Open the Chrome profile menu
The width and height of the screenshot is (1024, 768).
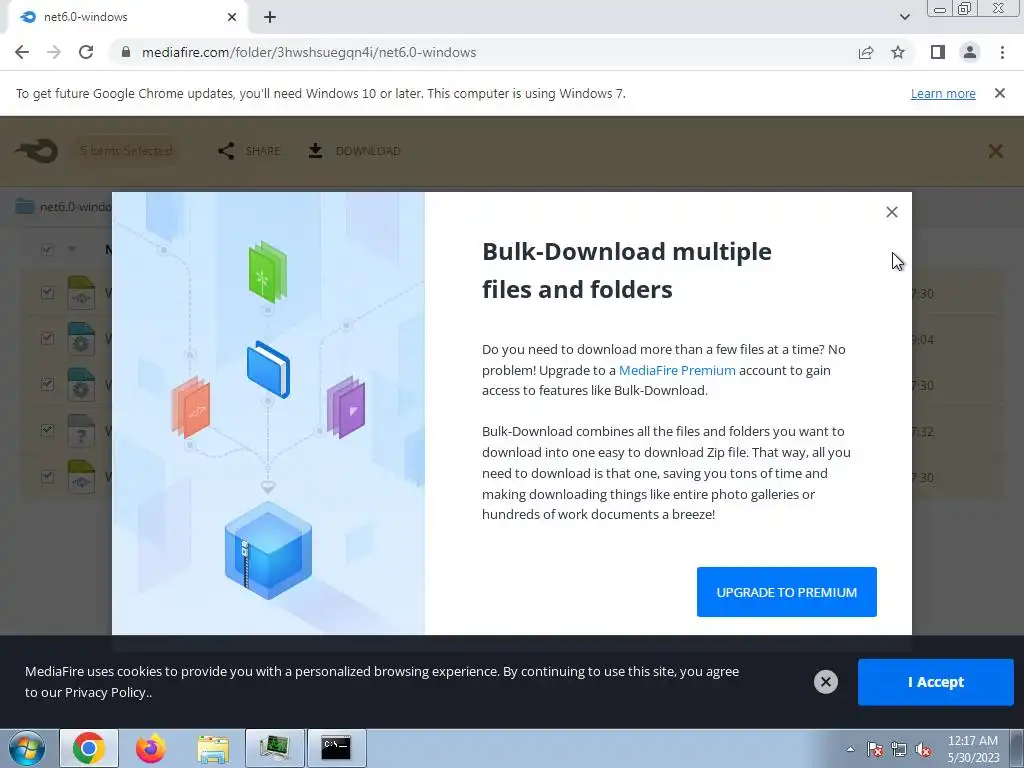[970, 52]
